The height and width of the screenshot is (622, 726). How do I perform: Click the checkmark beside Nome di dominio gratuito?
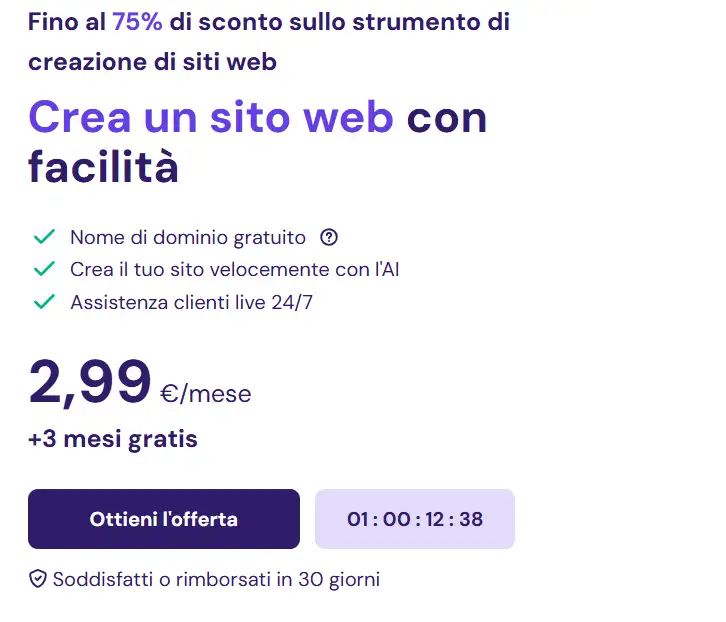[x=44, y=238]
